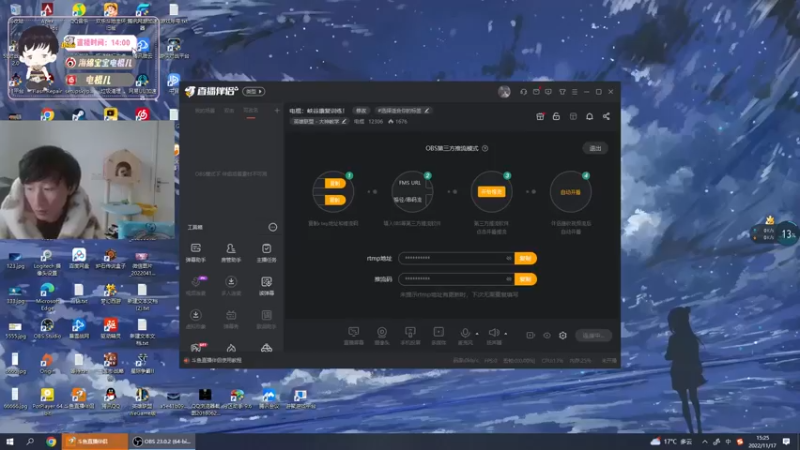
Task: Add camera source in bottom bar
Action: coord(382,336)
